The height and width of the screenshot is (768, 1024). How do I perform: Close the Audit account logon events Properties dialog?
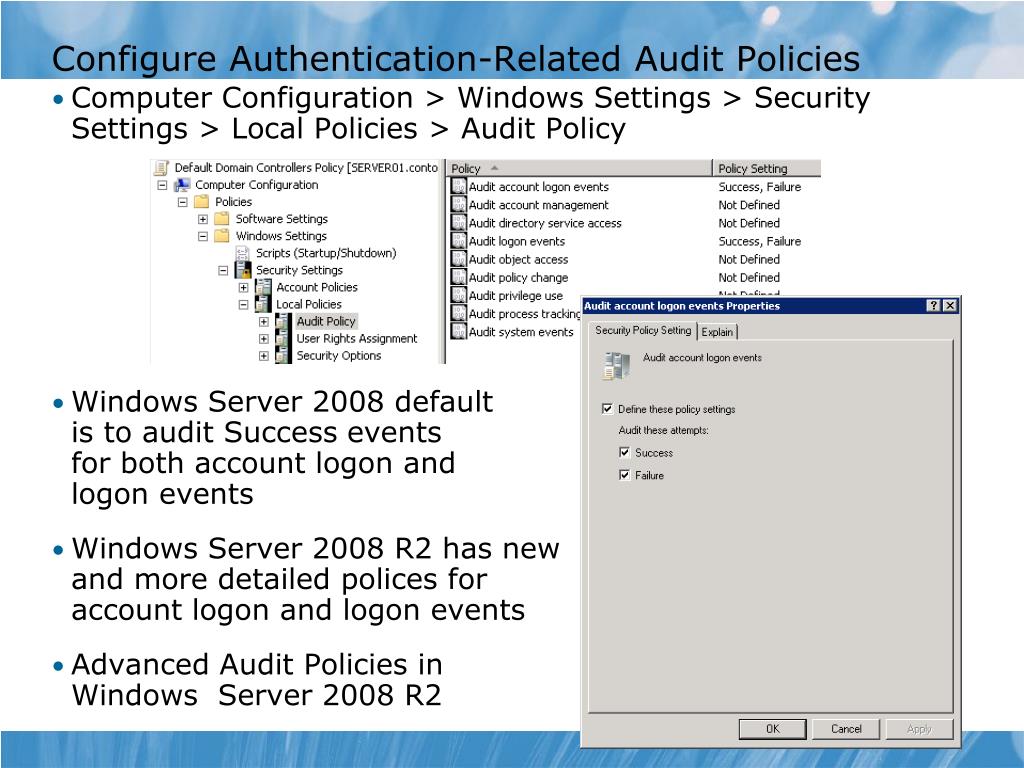951,306
